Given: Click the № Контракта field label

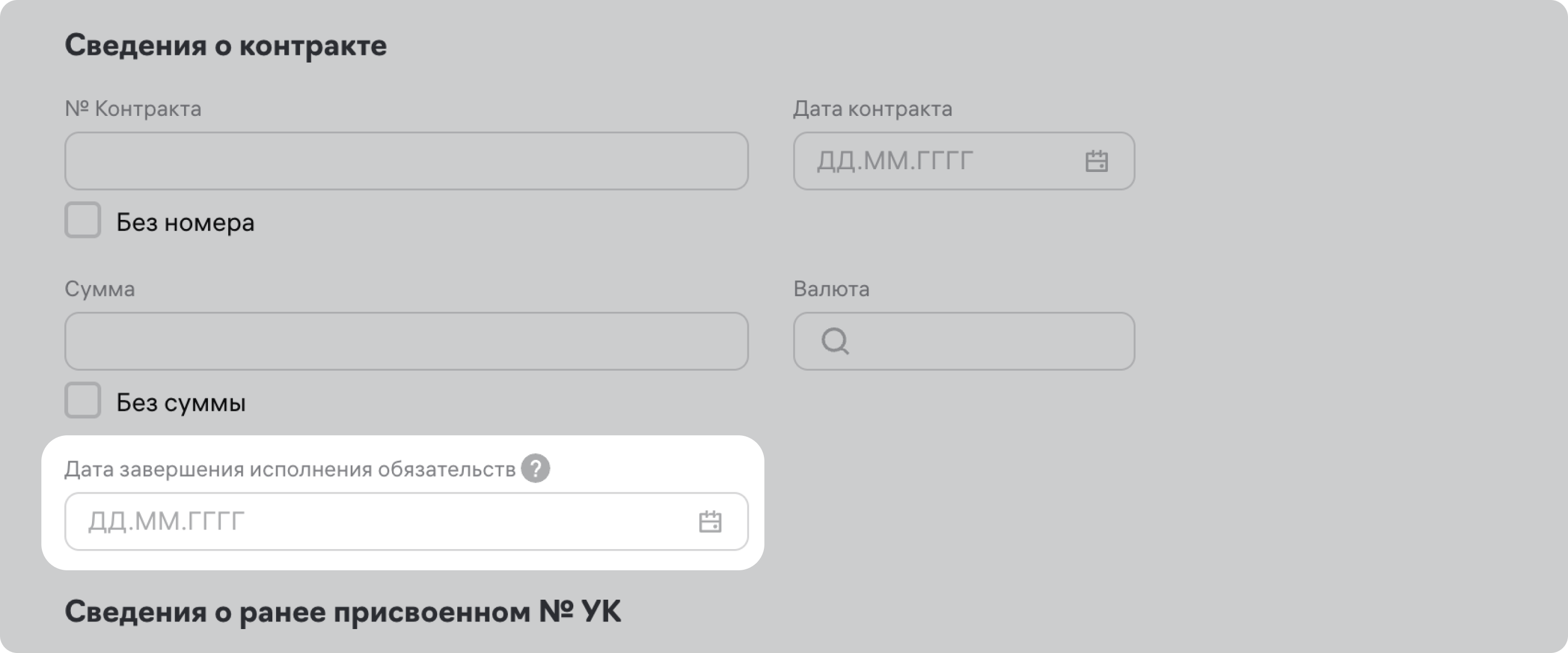Looking at the screenshot, I should click(x=133, y=108).
